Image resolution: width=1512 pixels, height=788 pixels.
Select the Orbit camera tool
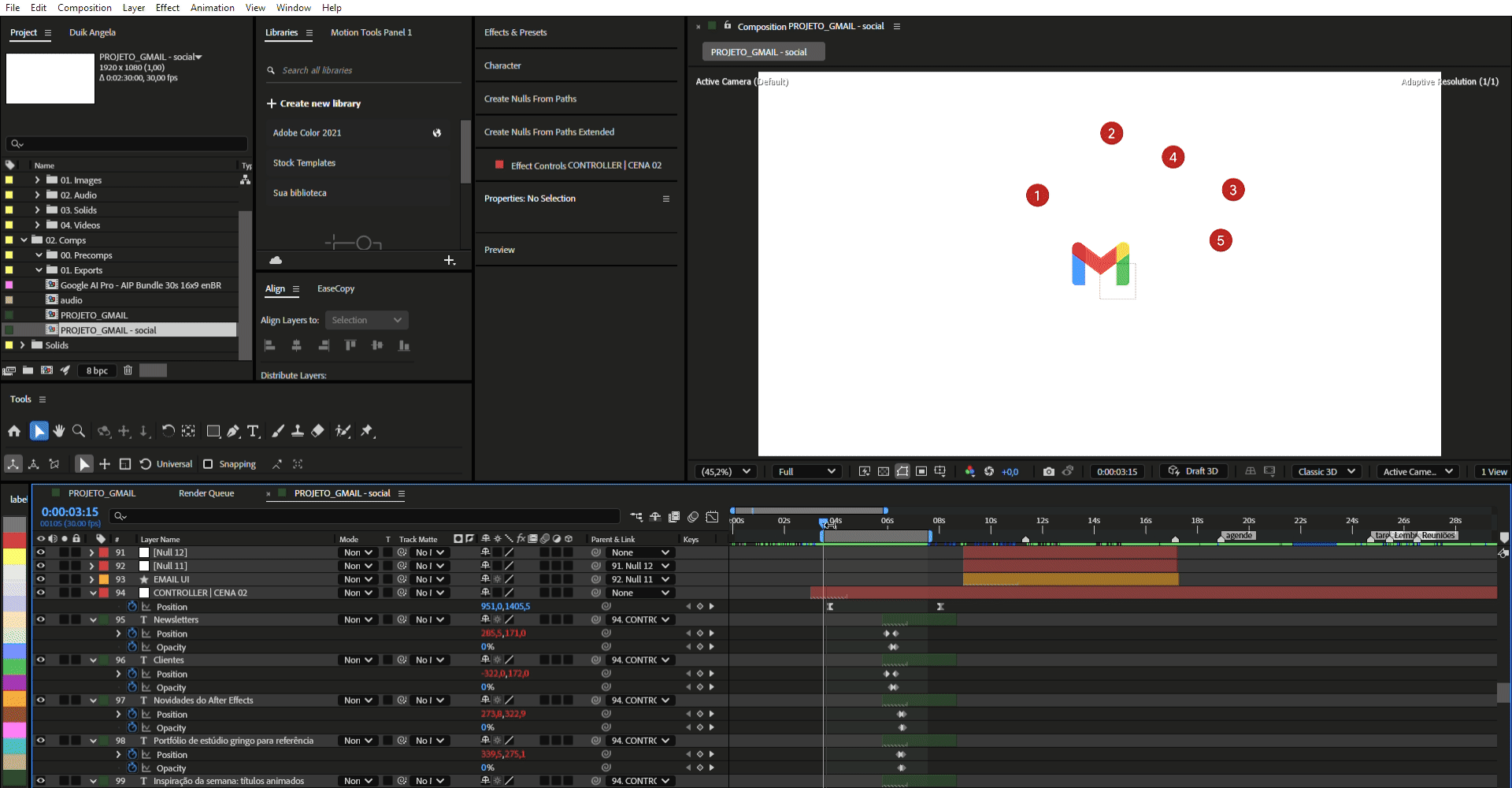(x=104, y=431)
